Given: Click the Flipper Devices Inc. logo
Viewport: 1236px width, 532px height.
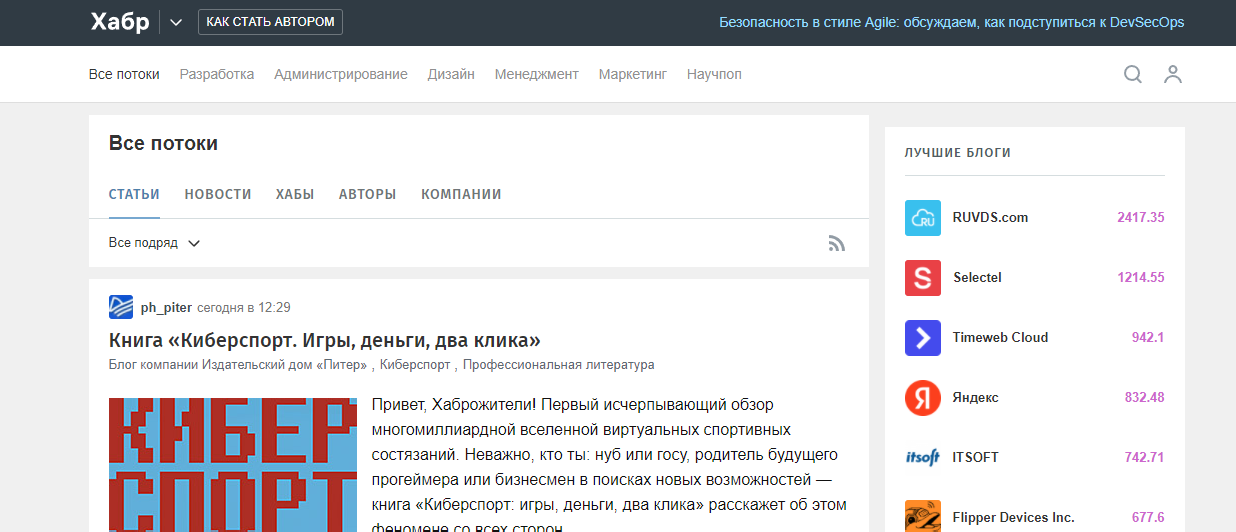Looking at the screenshot, I should click(923, 515).
